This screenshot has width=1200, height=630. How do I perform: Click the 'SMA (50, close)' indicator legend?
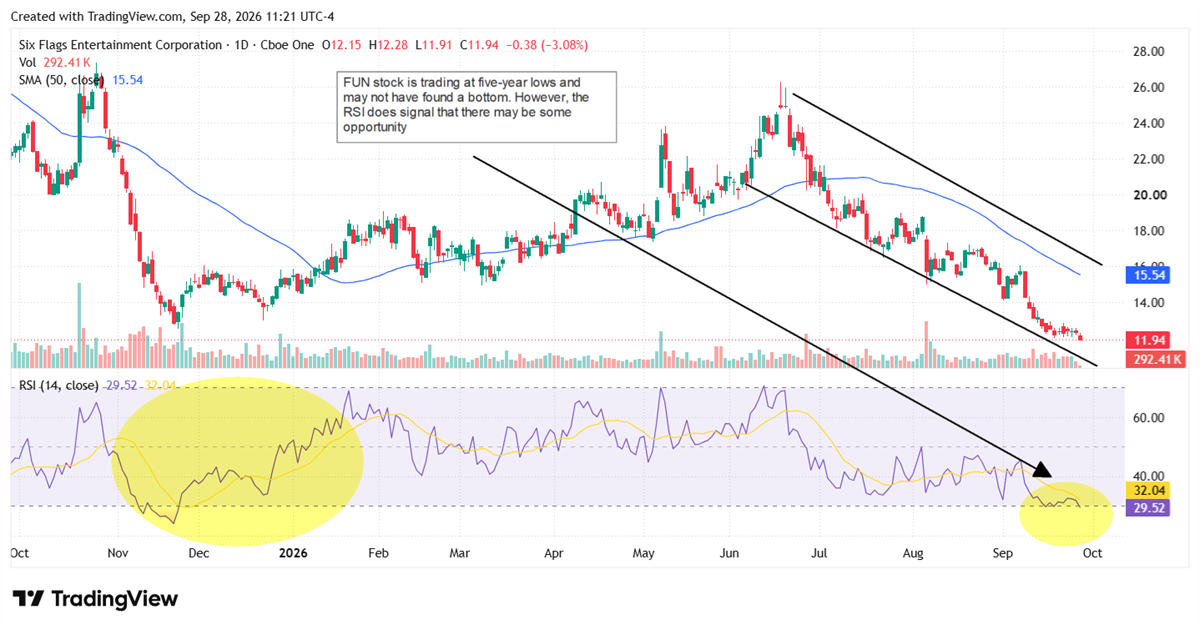point(59,78)
